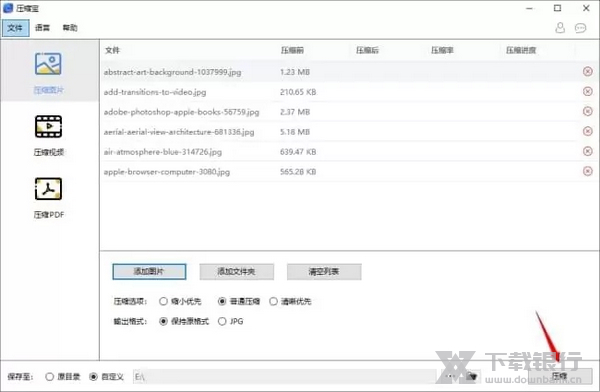Remove abstract-art-background-1037999.jpg from list

click(588, 72)
